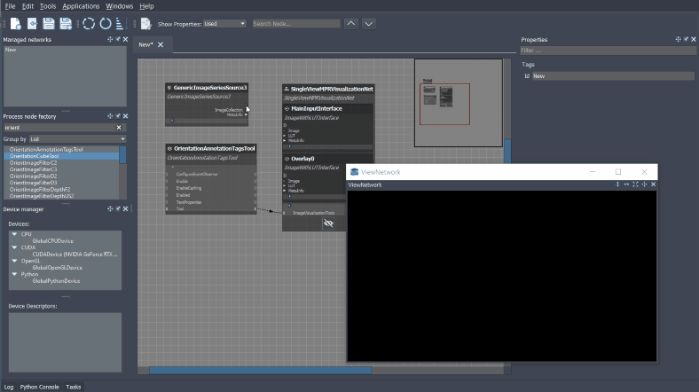
Task: Select GlobalPythonDevice in device tree
Action: pos(56,281)
